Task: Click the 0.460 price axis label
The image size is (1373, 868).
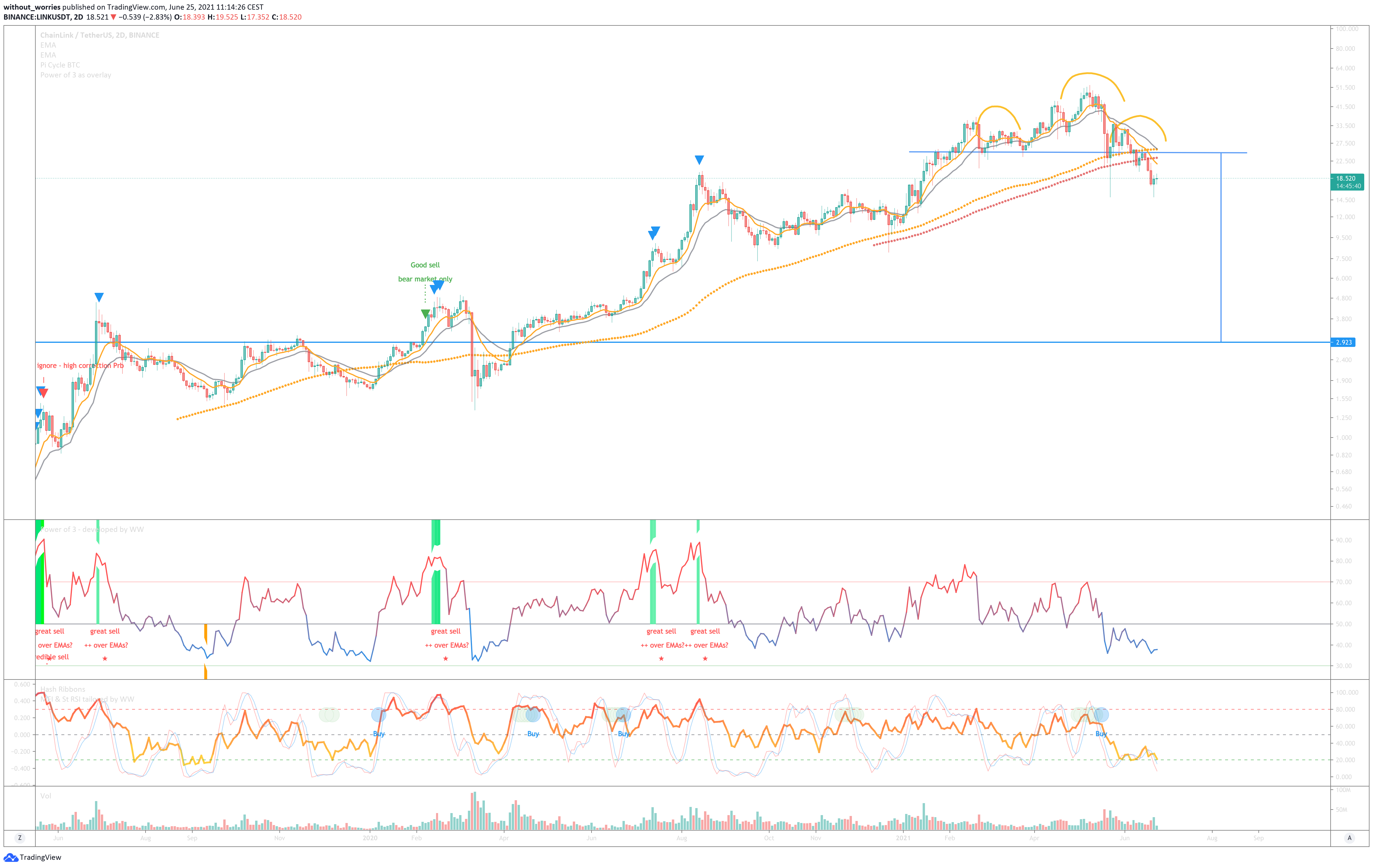Action: 1344,506
